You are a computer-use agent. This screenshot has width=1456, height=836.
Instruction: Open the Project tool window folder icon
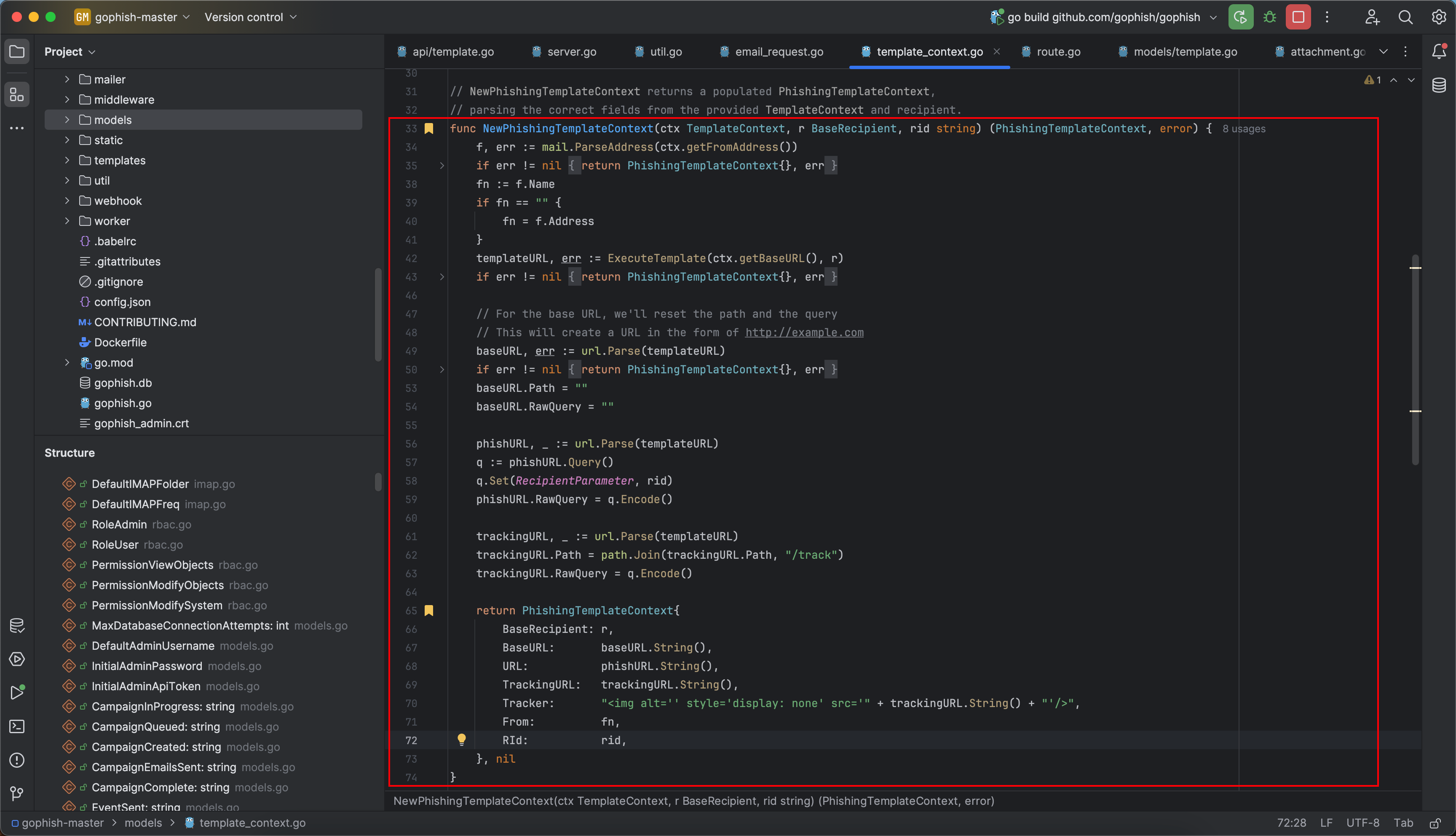click(17, 52)
